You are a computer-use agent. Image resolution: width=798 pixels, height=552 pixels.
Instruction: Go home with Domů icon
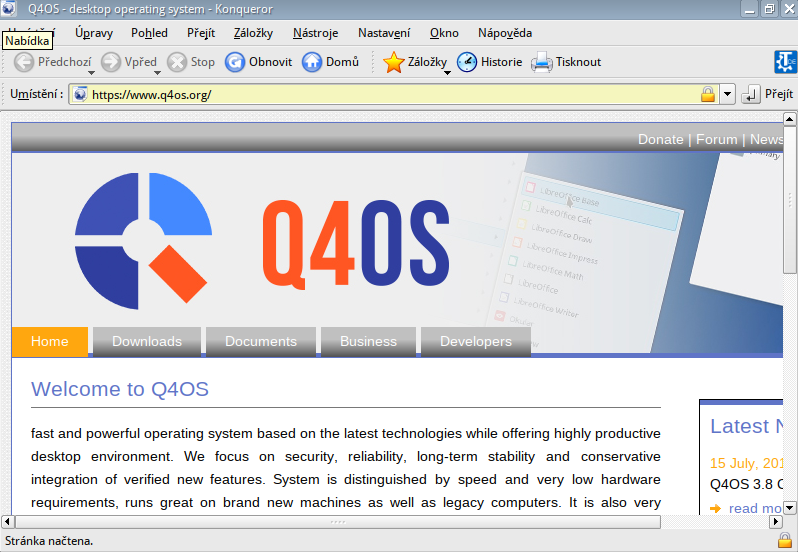pos(311,62)
